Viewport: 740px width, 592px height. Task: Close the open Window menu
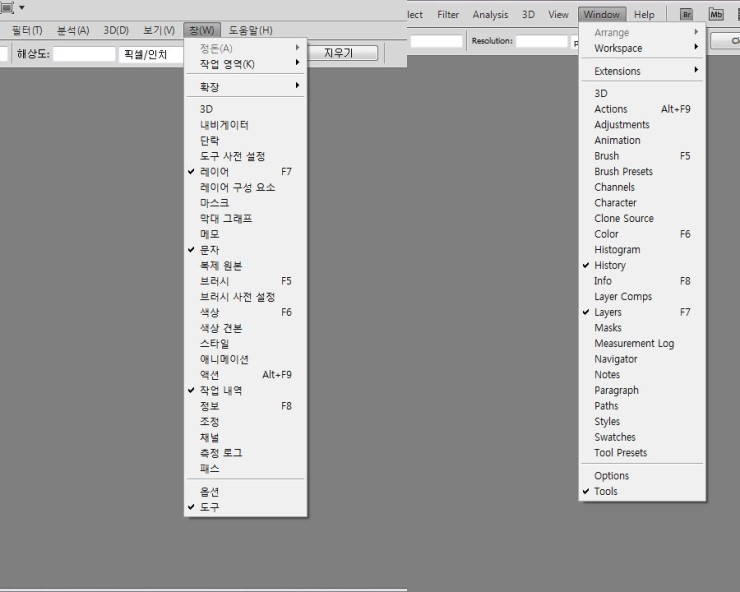pyautogui.click(x=602, y=15)
